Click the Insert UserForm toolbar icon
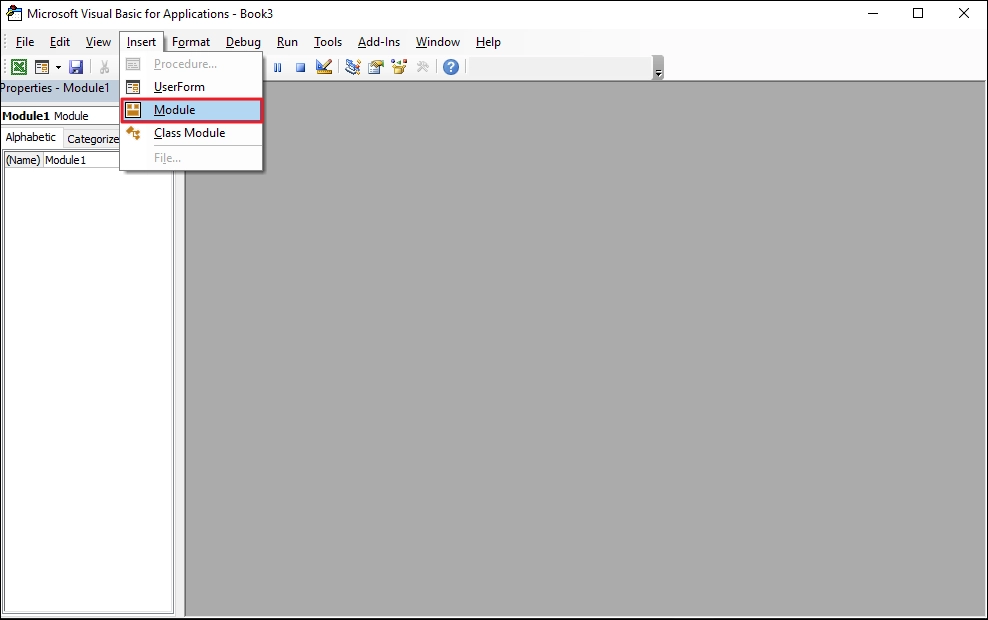Image resolution: width=988 pixels, height=620 pixels. (x=41, y=67)
